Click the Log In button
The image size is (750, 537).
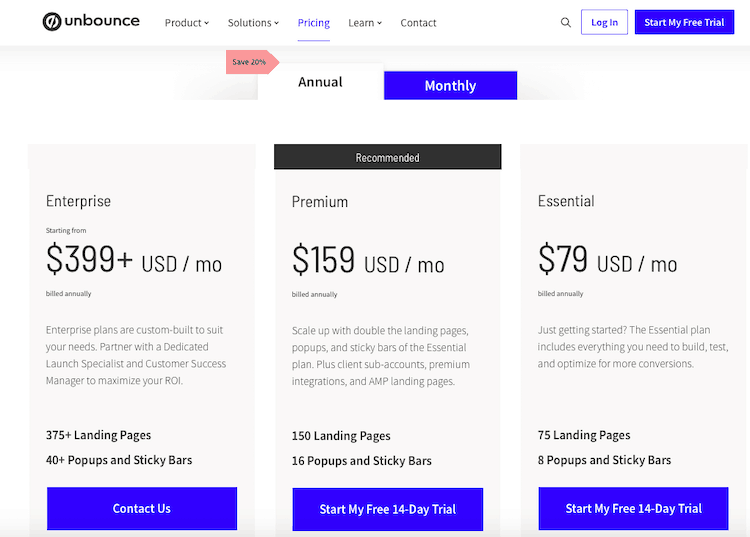(604, 22)
